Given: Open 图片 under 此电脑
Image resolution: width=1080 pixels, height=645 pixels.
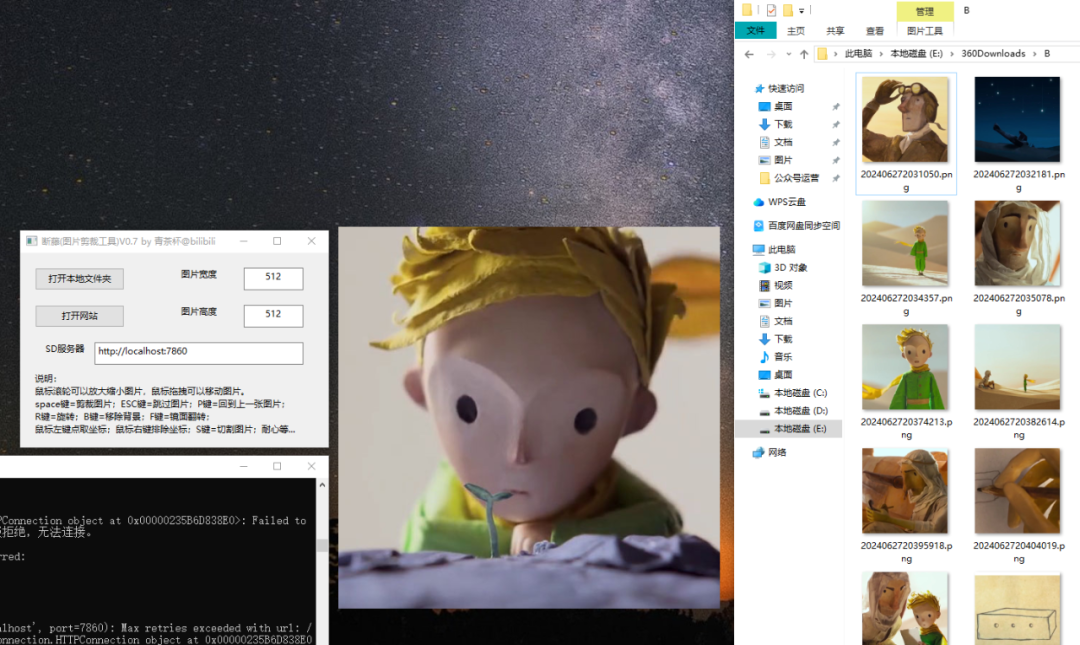Looking at the screenshot, I should (783, 304).
